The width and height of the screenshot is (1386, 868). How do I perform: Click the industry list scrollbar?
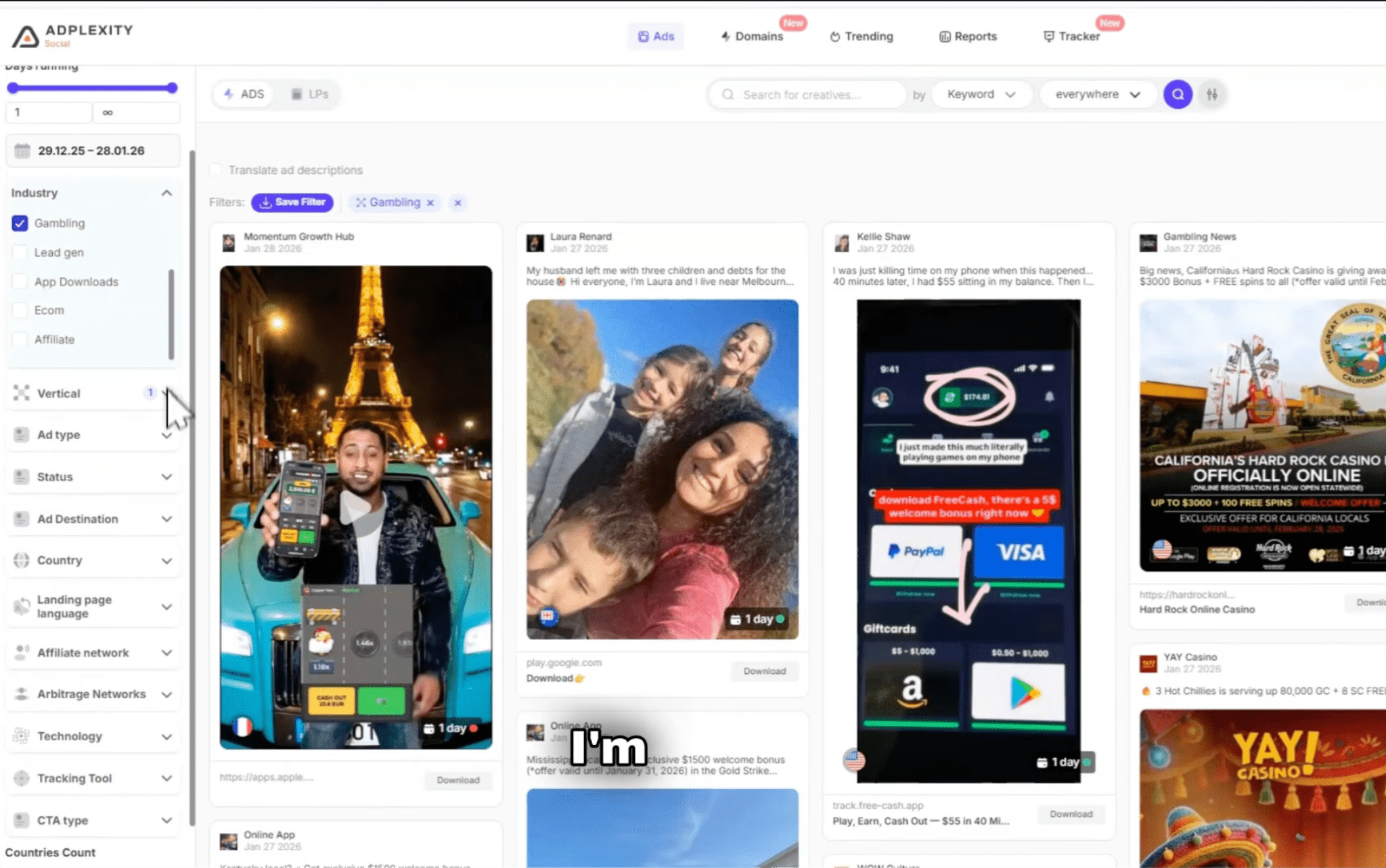(x=171, y=315)
